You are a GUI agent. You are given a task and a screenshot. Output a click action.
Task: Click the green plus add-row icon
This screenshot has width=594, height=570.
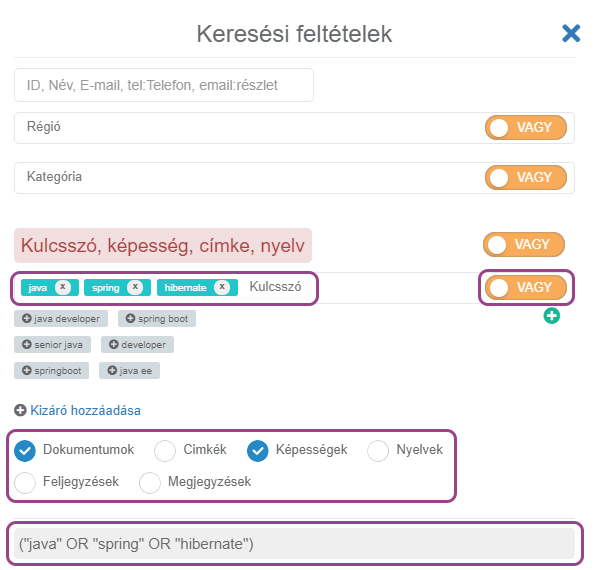tap(552, 316)
